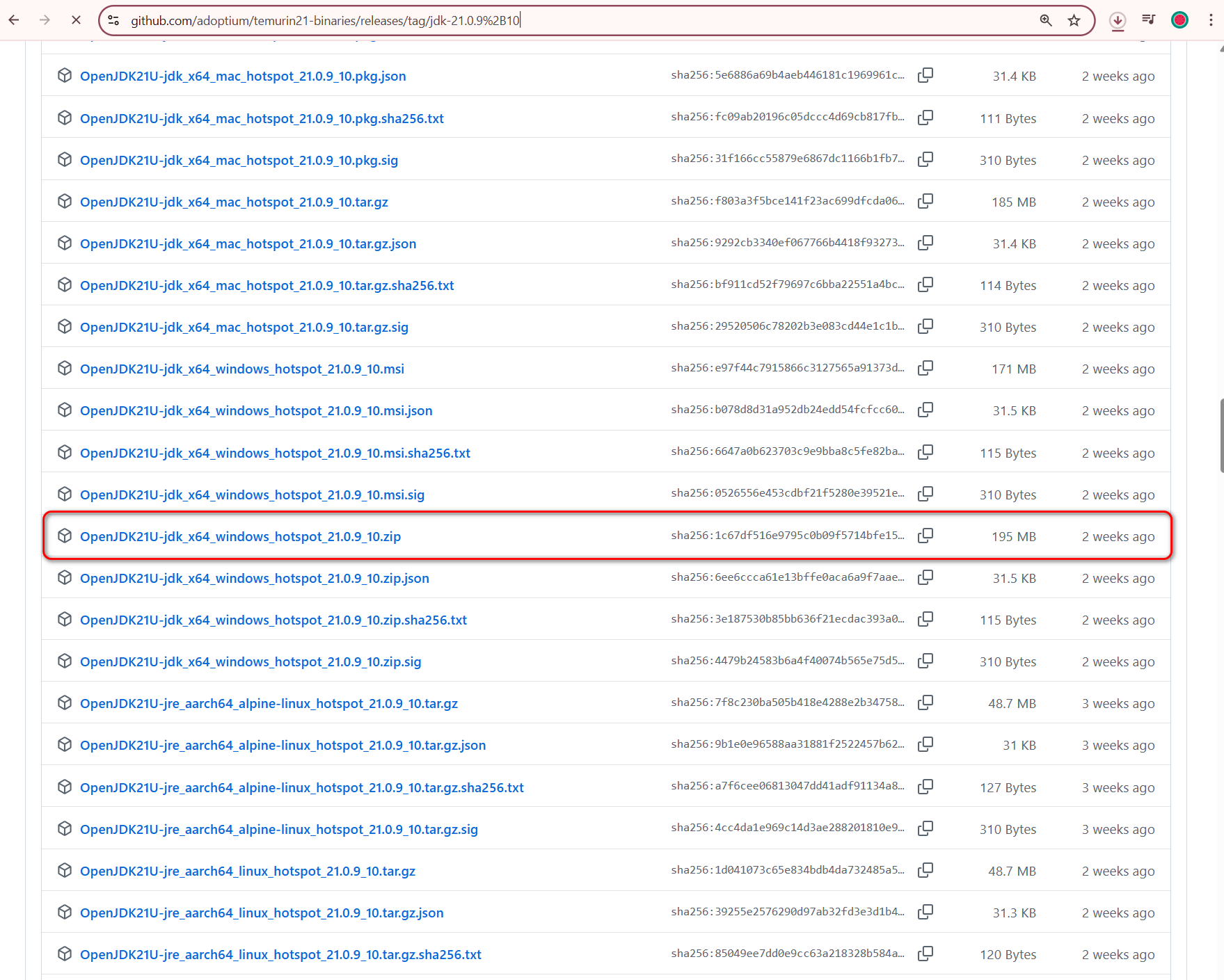Copy sha256 for x64_windows zip.json

pyautogui.click(x=925, y=577)
